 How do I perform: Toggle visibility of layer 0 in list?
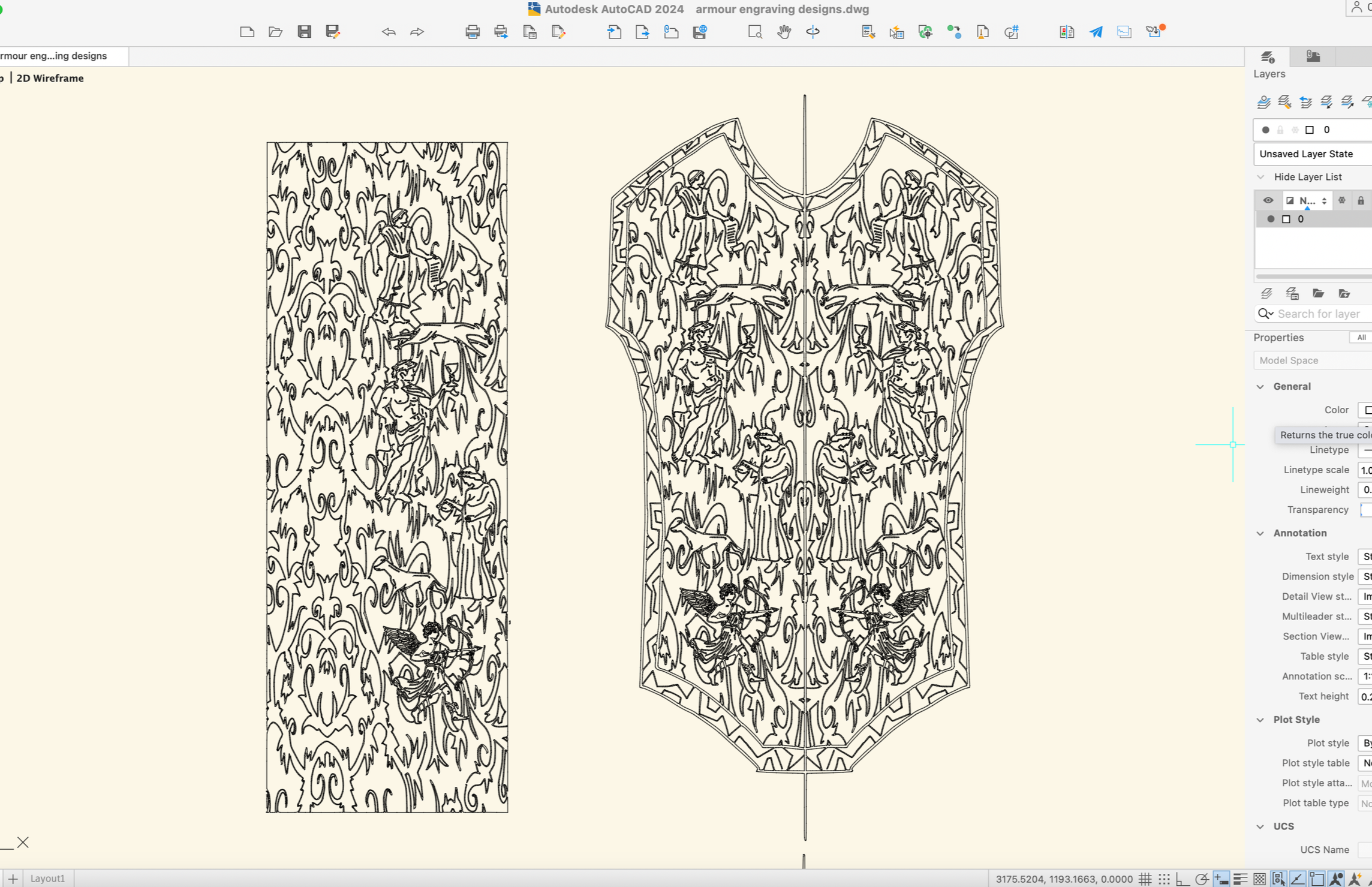(1270, 219)
